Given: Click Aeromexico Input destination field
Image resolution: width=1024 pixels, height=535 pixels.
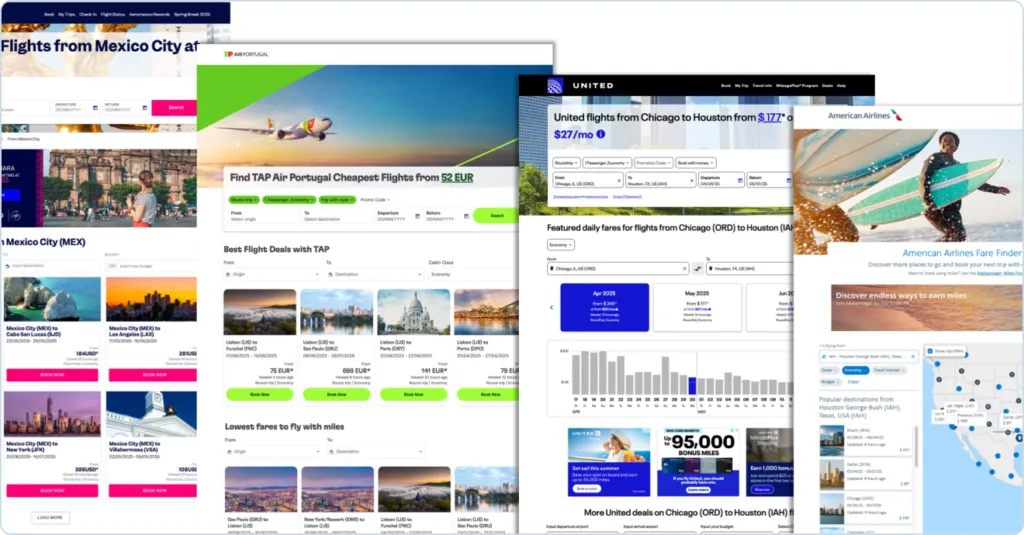Looking at the screenshot, I should coord(52,266).
